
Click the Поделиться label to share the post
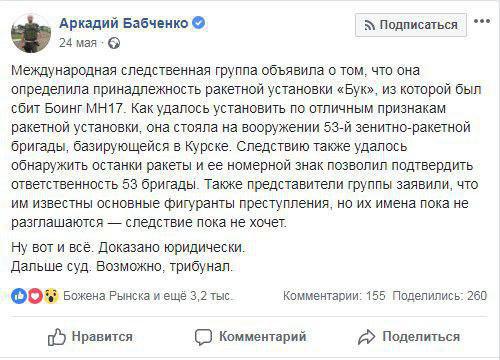421,337
